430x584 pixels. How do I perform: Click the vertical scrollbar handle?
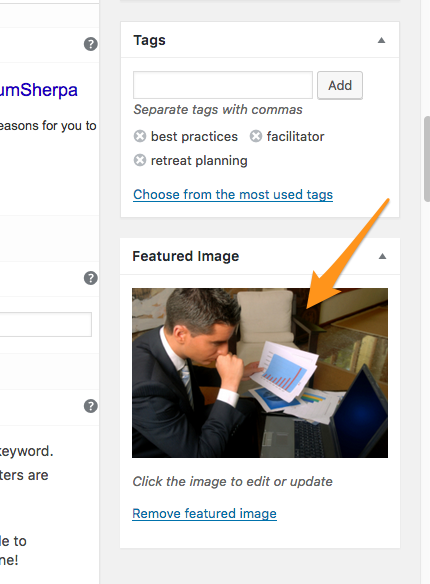pyautogui.click(x=427, y=159)
